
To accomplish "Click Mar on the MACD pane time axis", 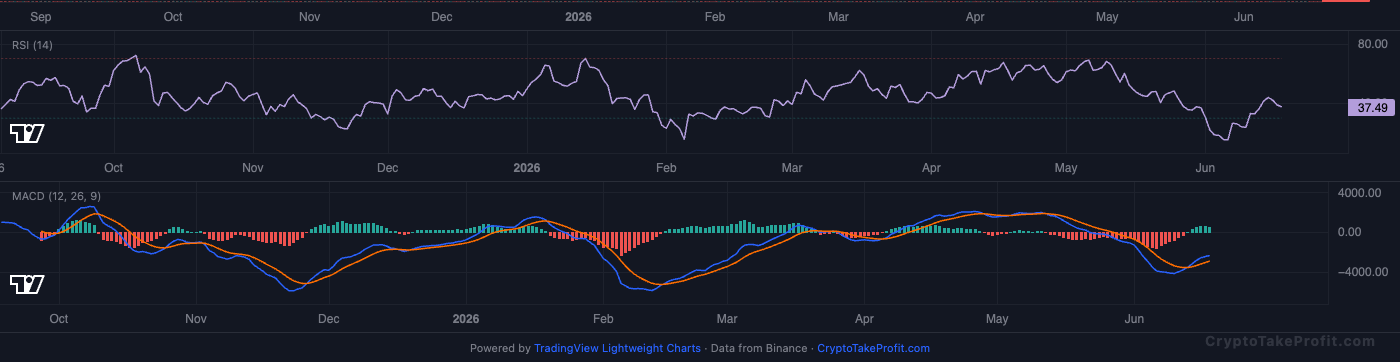I will pos(727,319).
